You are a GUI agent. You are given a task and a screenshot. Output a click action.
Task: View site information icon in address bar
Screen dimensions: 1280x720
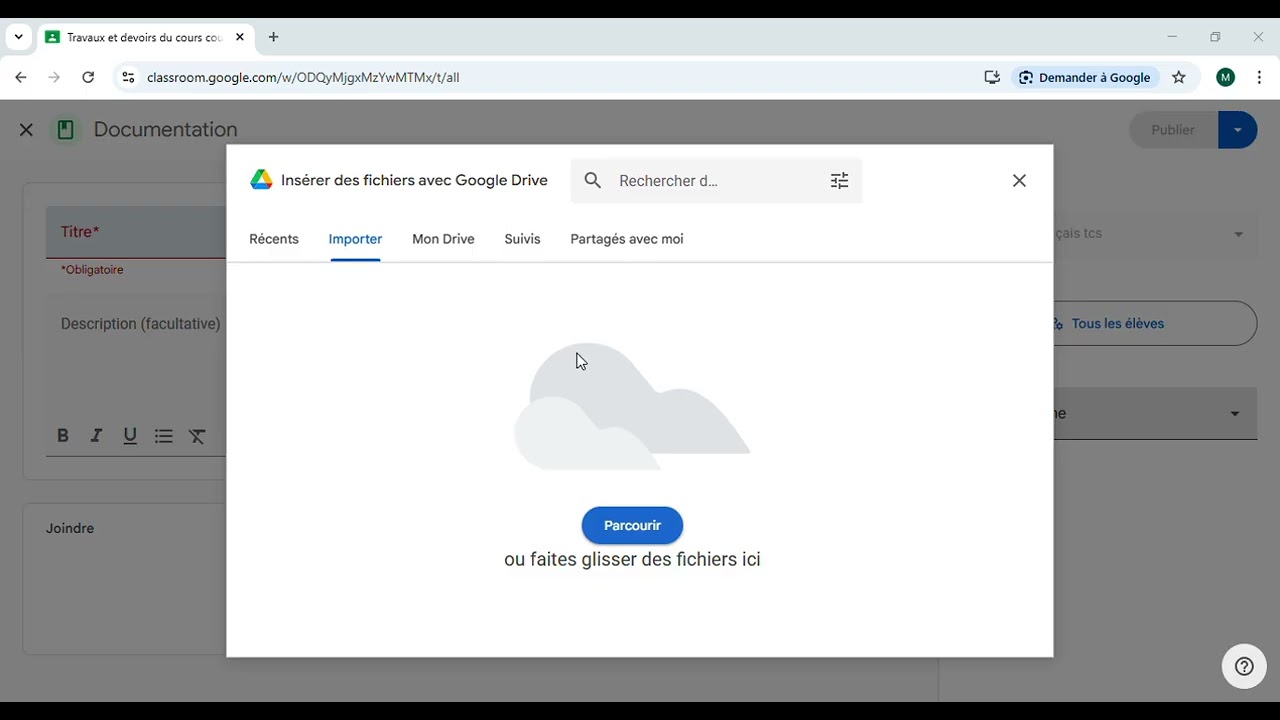click(x=128, y=77)
